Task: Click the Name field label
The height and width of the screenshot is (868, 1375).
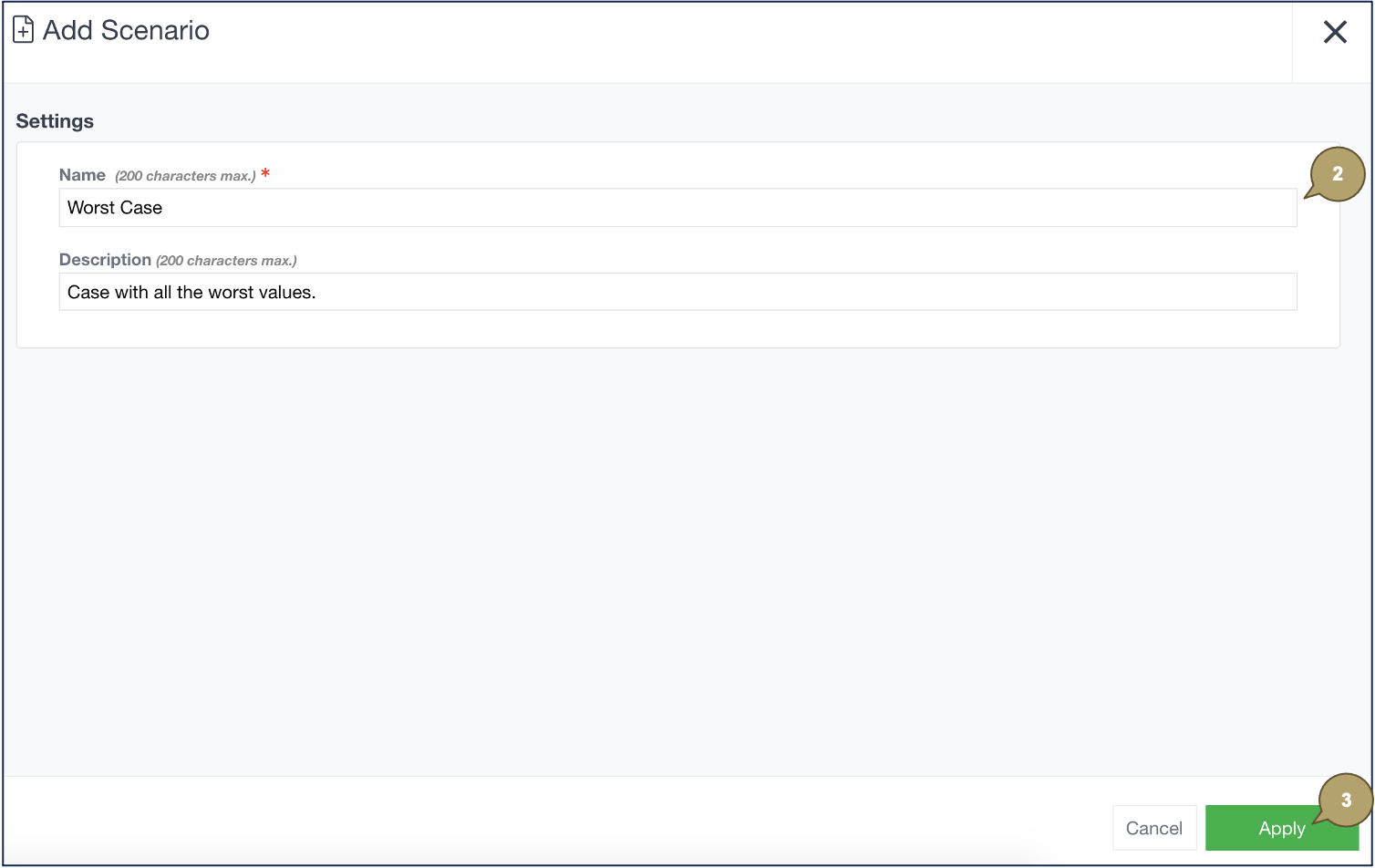Action: pos(82,175)
